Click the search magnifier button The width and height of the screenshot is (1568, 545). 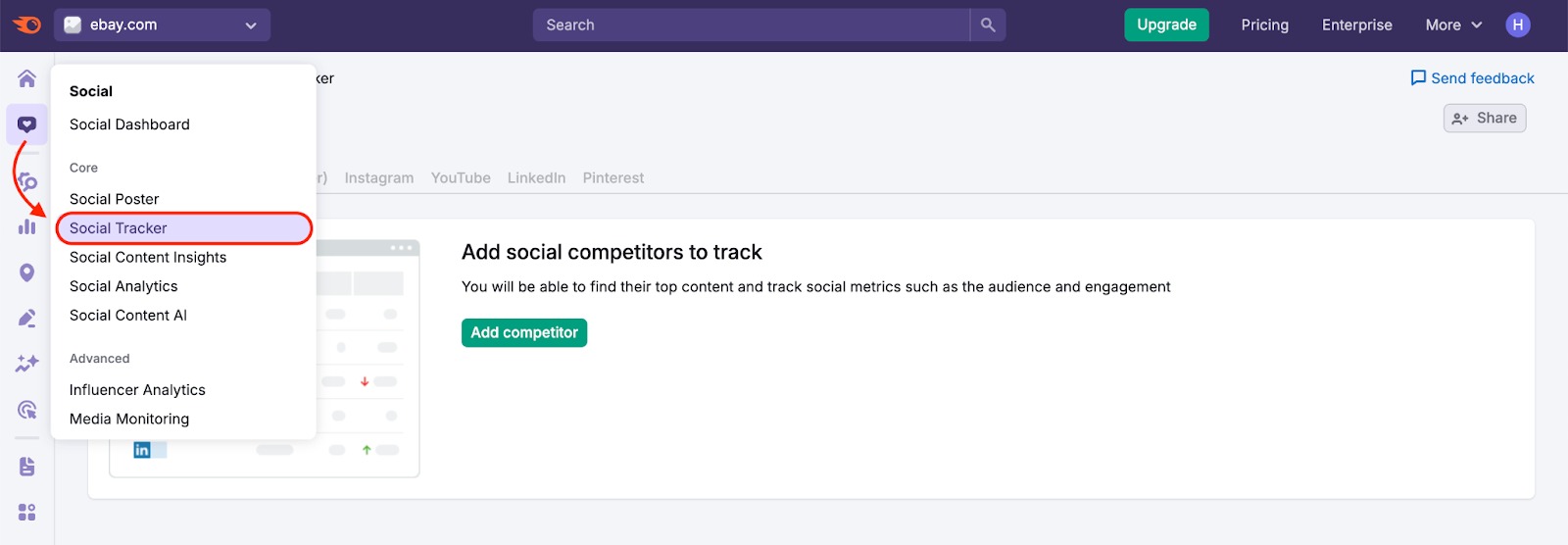coord(988,25)
